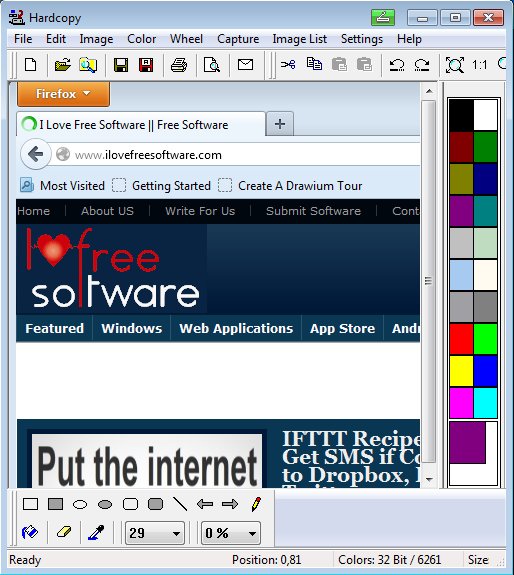
Task: Click the Write For Us link
Action: 200,211
